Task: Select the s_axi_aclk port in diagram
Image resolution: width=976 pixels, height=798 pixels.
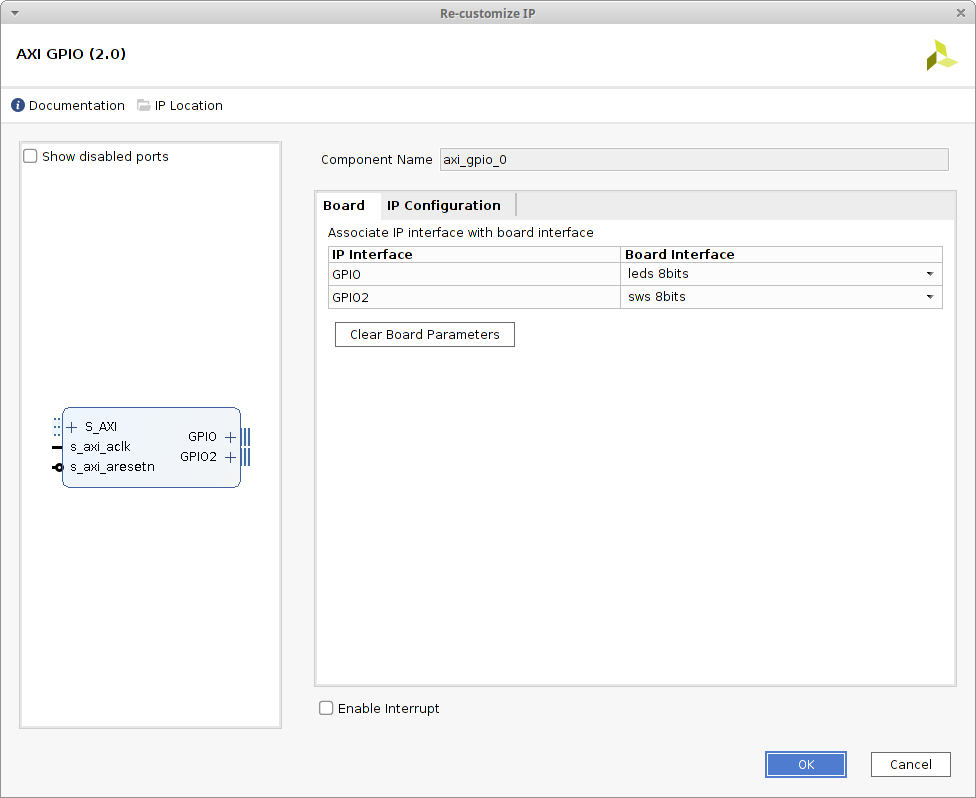Action: click(100, 447)
